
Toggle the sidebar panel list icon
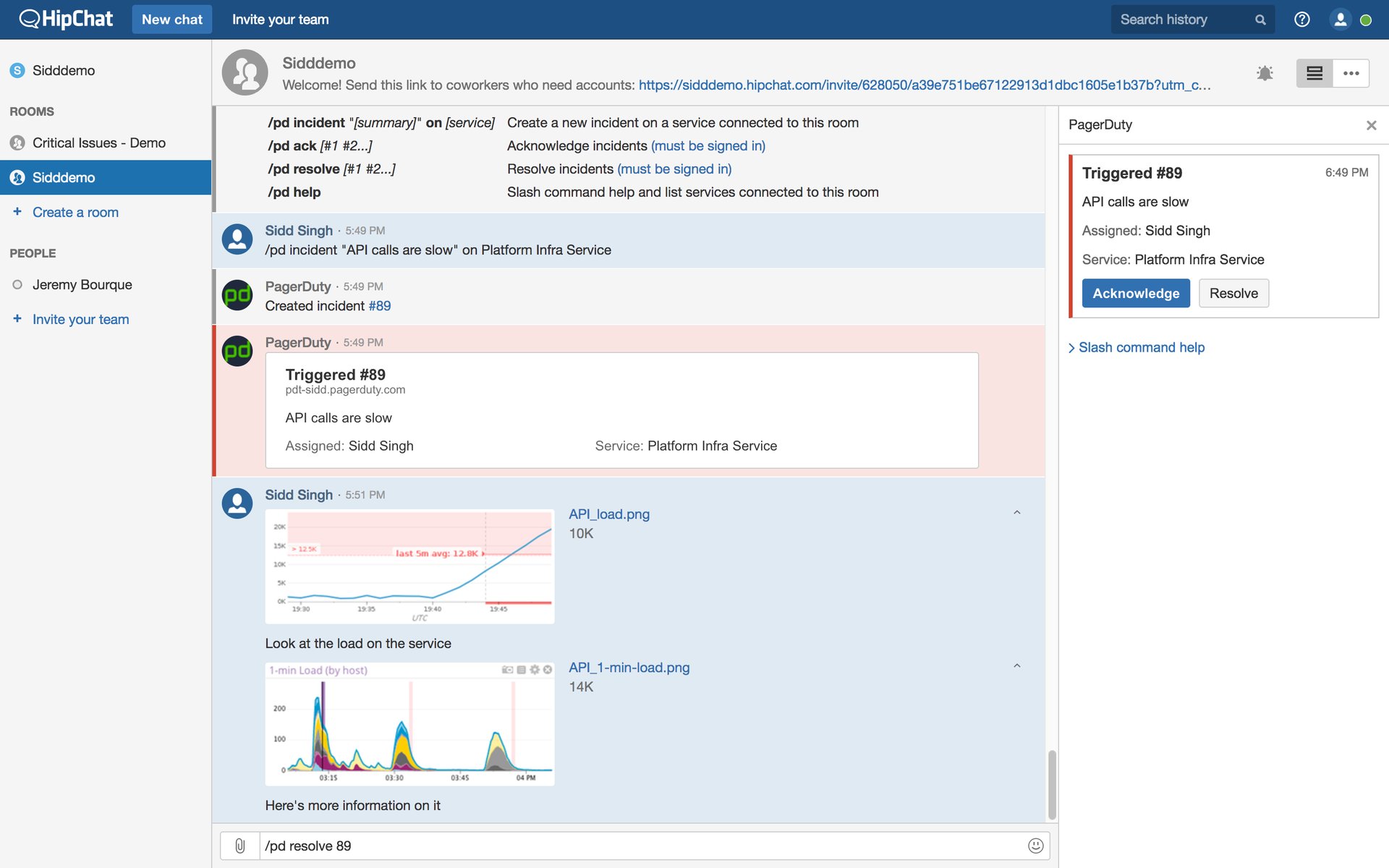pos(1314,73)
